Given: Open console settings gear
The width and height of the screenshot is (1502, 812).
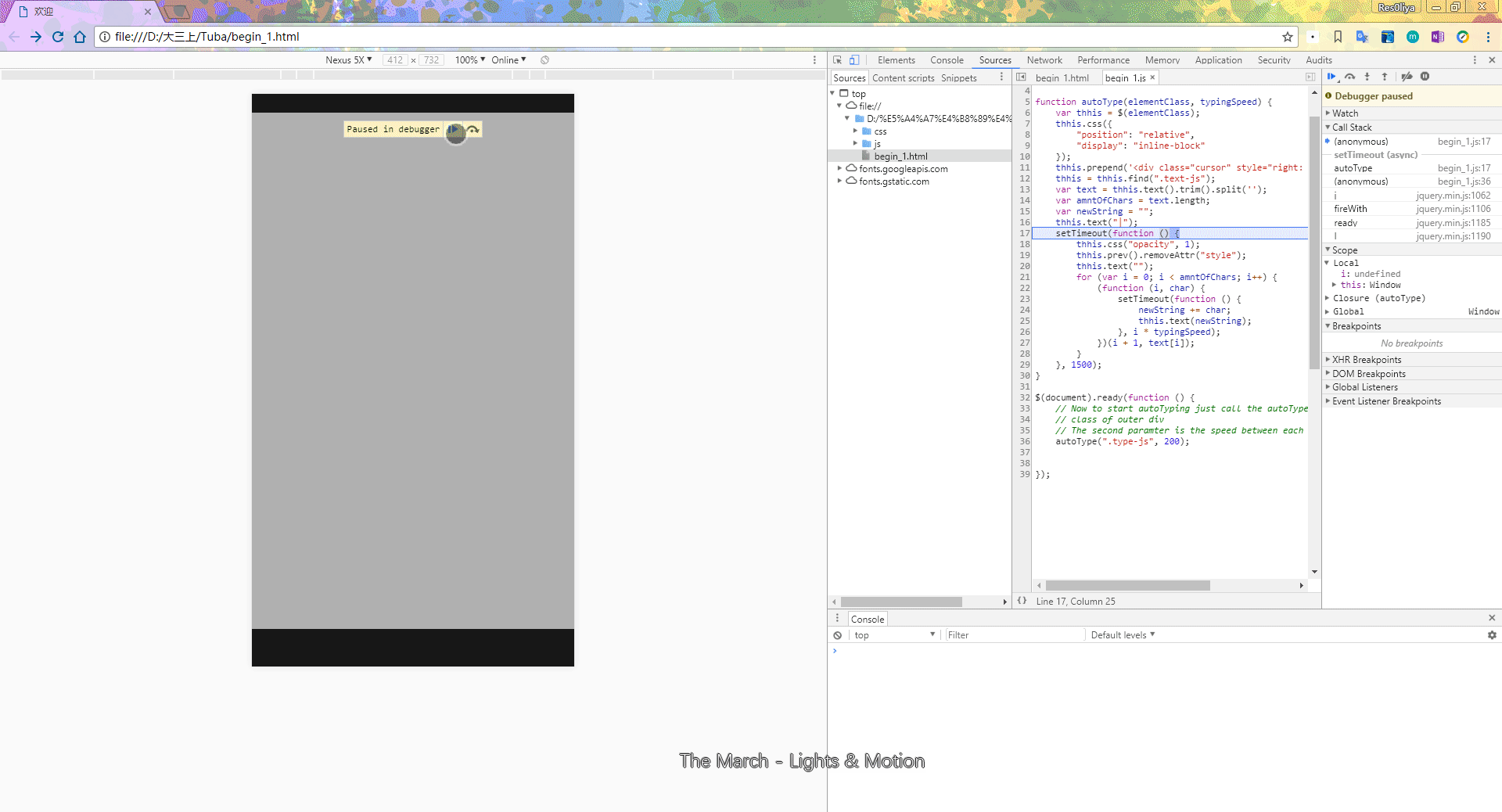Looking at the screenshot, I should tap(1492, 635).
